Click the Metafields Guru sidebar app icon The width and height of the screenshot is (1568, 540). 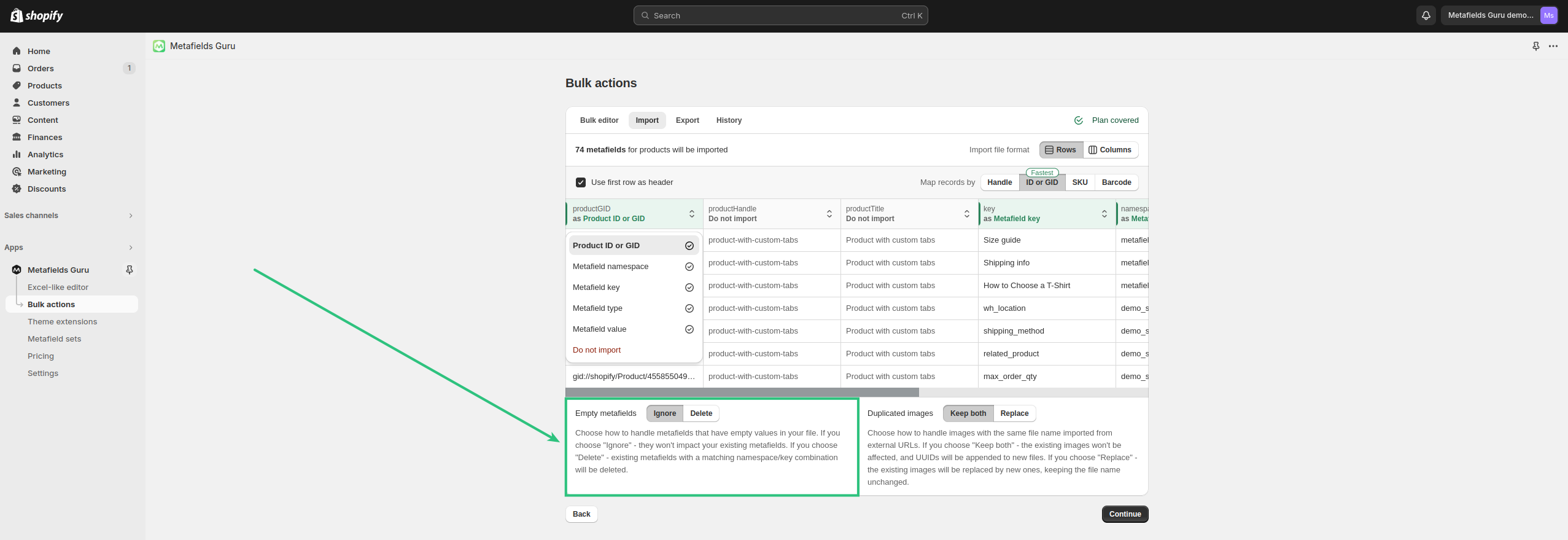(17, 270)
